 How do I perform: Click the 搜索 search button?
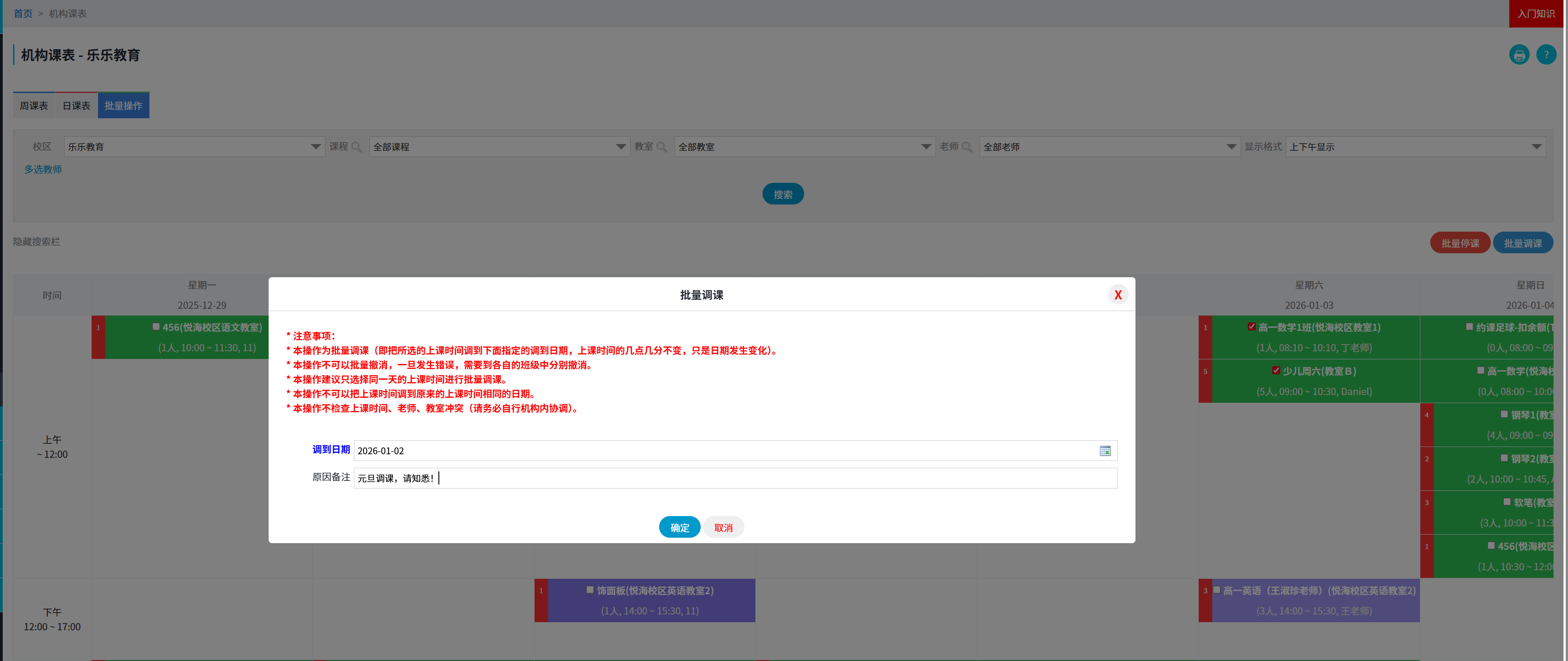coord(783,194)
